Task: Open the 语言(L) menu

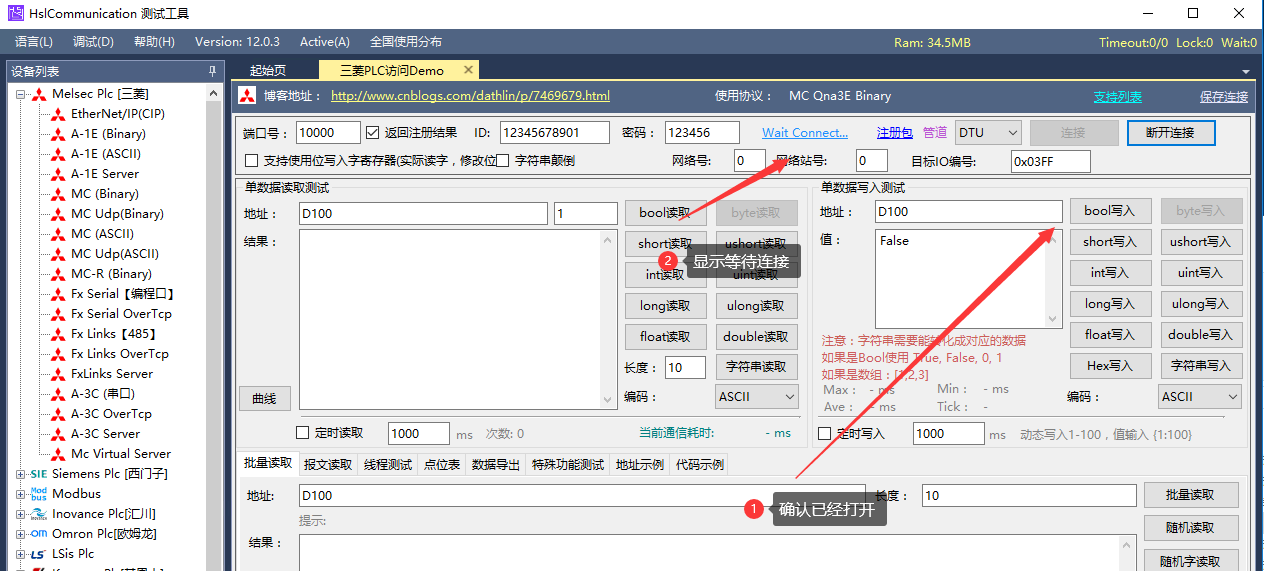Action: point(34,42)
